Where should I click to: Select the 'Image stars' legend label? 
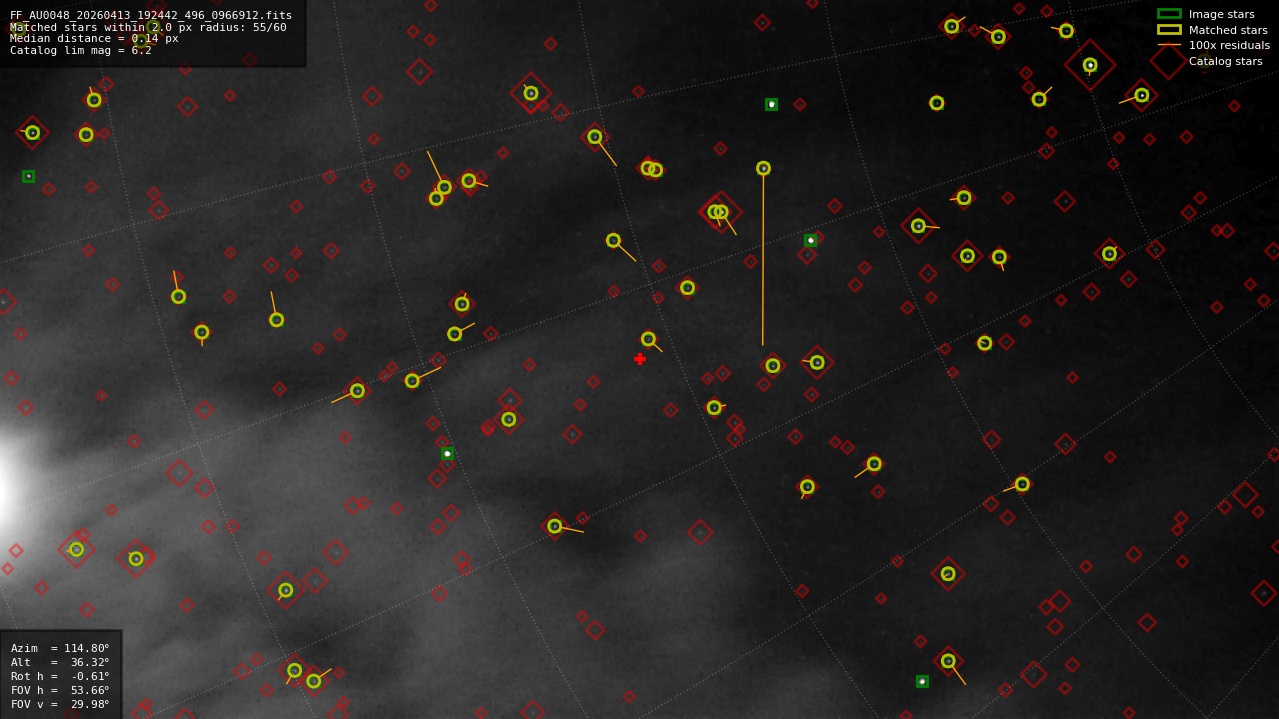pyautogui.click(x=1221, y=14)
